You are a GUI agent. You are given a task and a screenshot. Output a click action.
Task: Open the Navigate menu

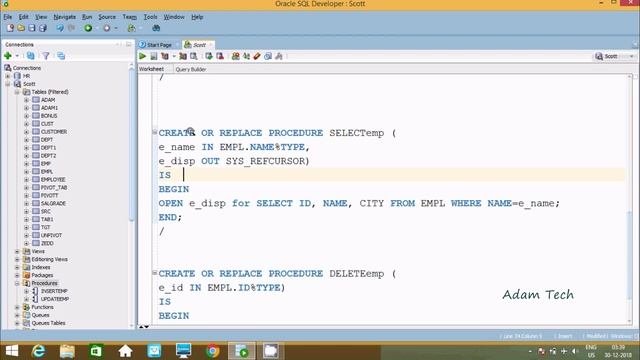coord(64,17)
